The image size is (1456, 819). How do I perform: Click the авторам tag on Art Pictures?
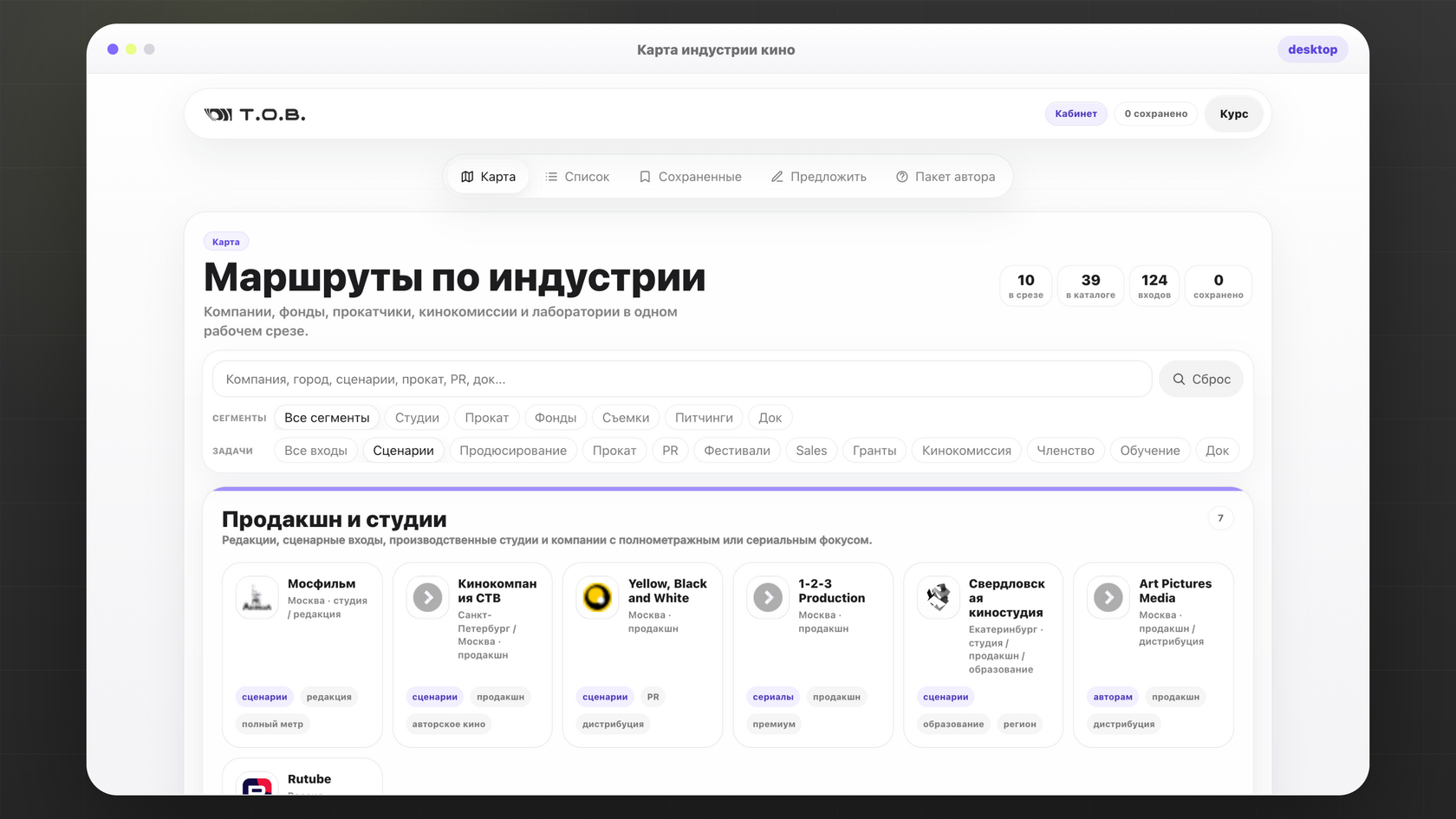[1113, 697]
